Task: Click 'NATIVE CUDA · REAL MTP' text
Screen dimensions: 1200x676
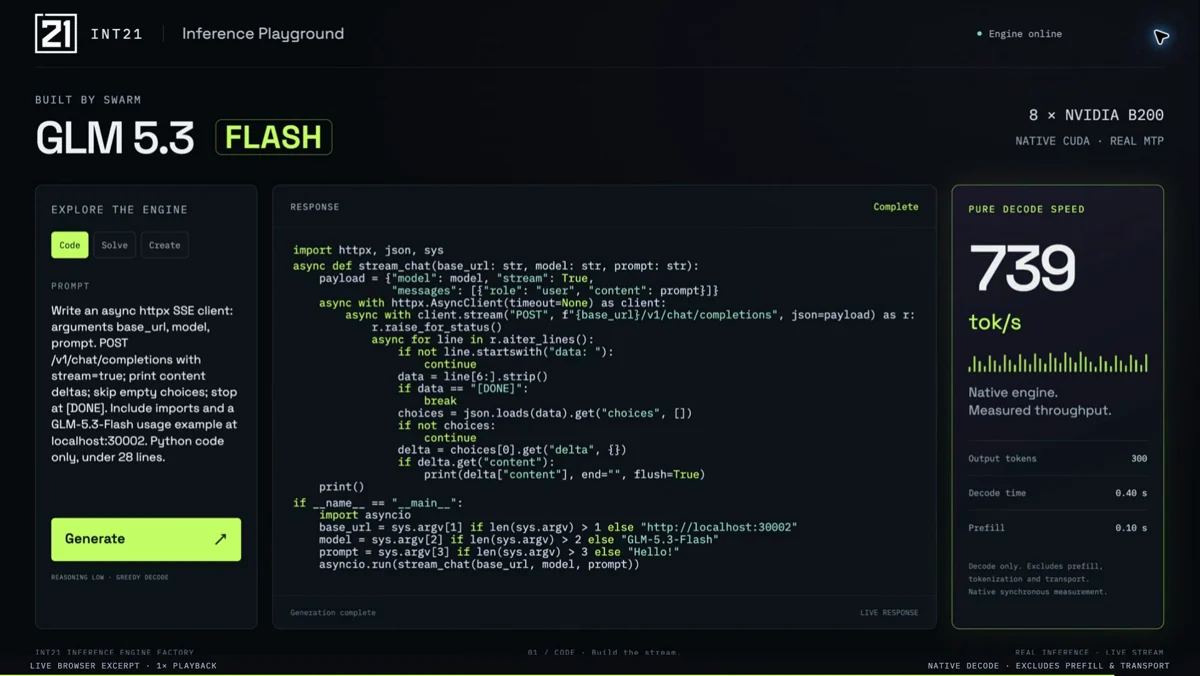Action: [x=1090, y=141]
